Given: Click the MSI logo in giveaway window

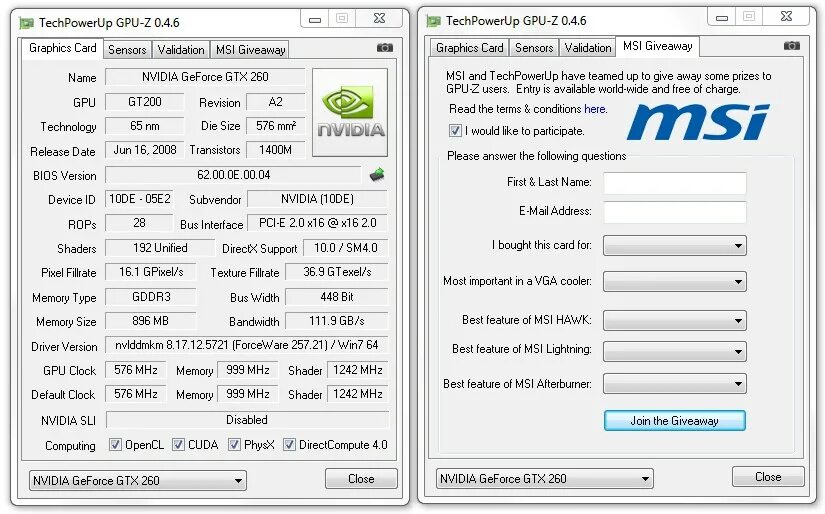Looking at the screenshot, I should [698, 122].
